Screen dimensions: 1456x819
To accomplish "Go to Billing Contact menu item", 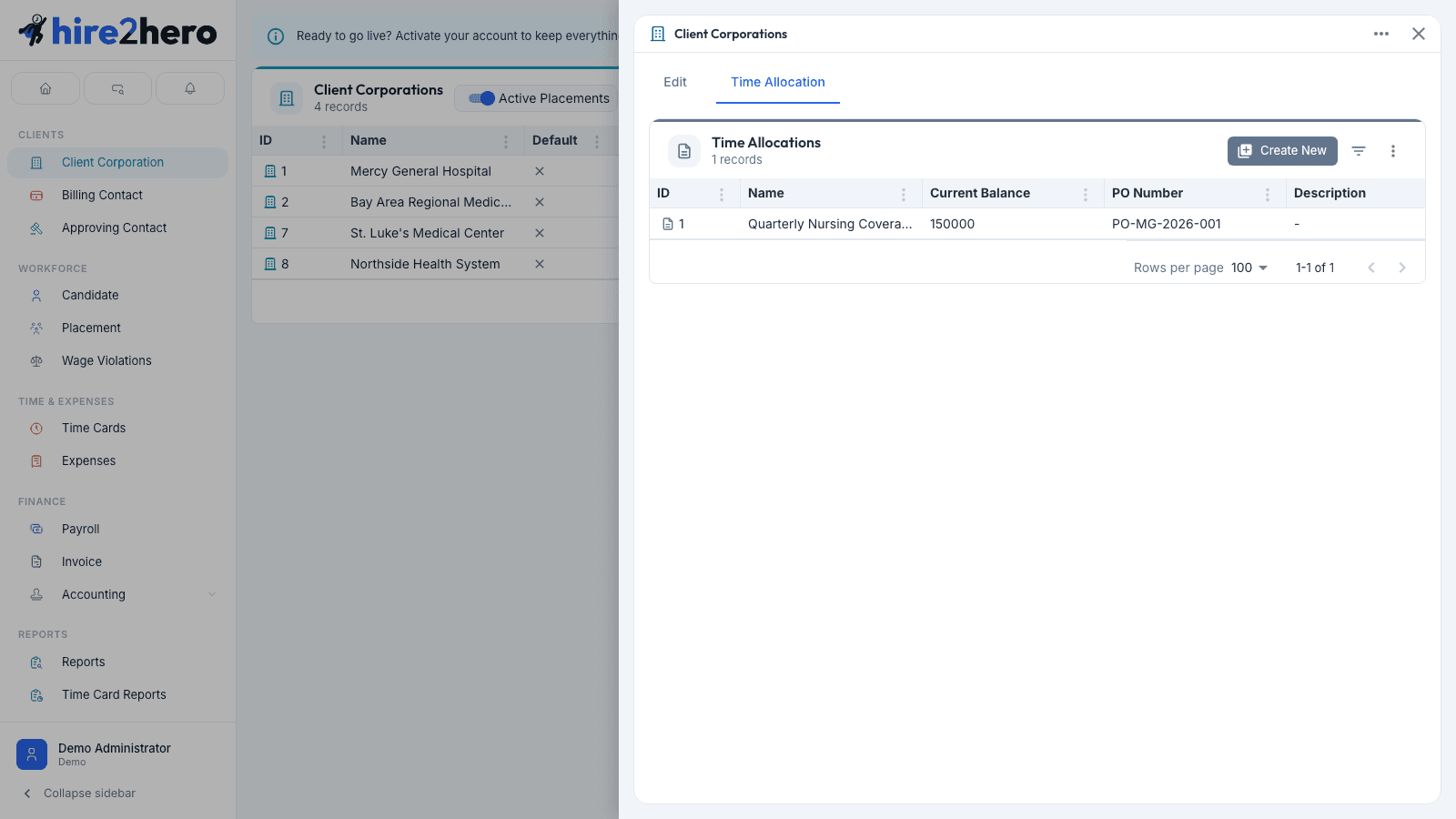I will pos(117,196).
